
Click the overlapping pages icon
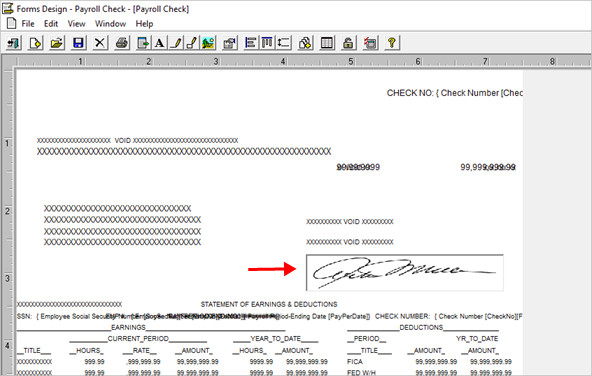(305, 43)
